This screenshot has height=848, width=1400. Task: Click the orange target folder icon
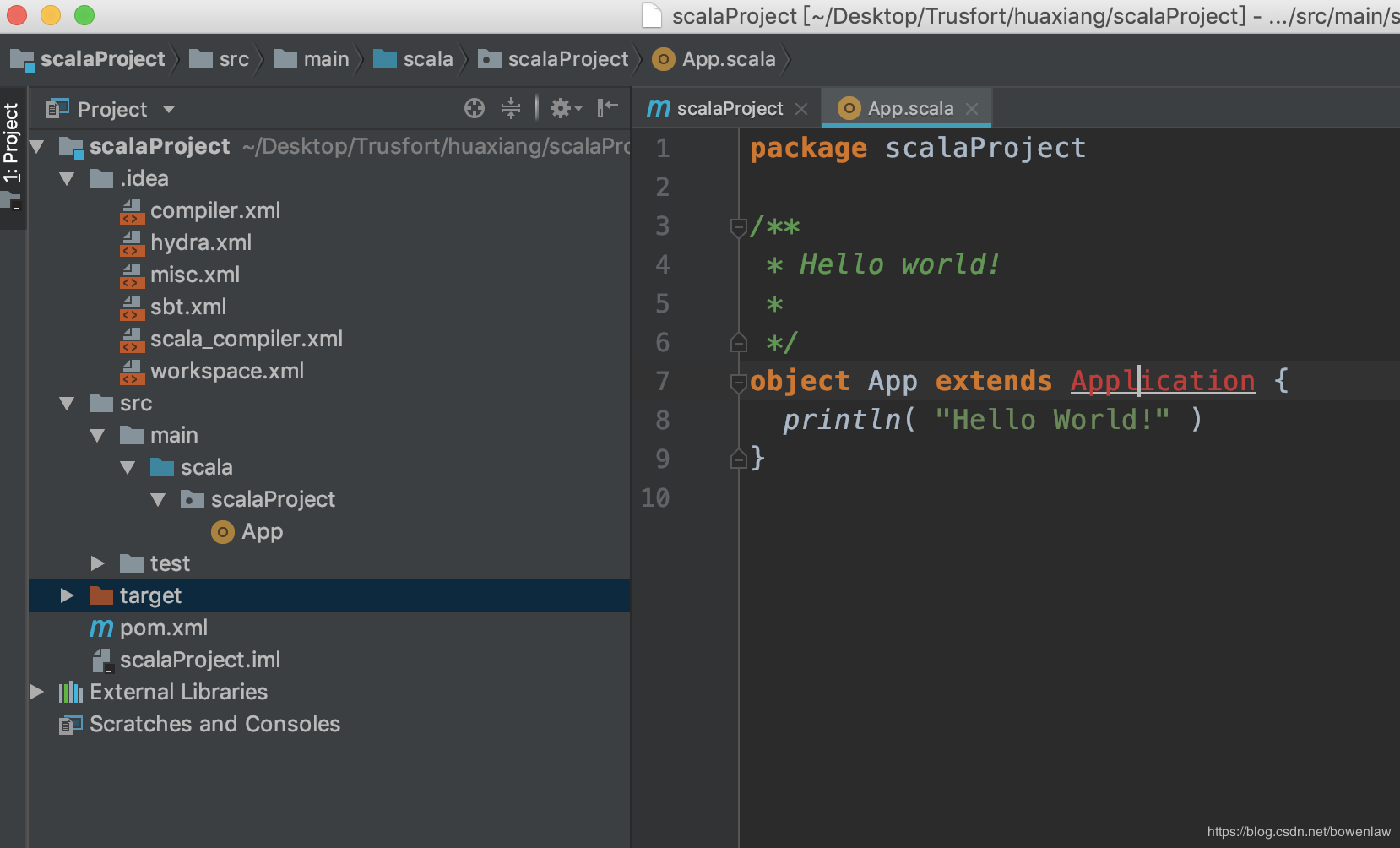click(x=101, y=595)
